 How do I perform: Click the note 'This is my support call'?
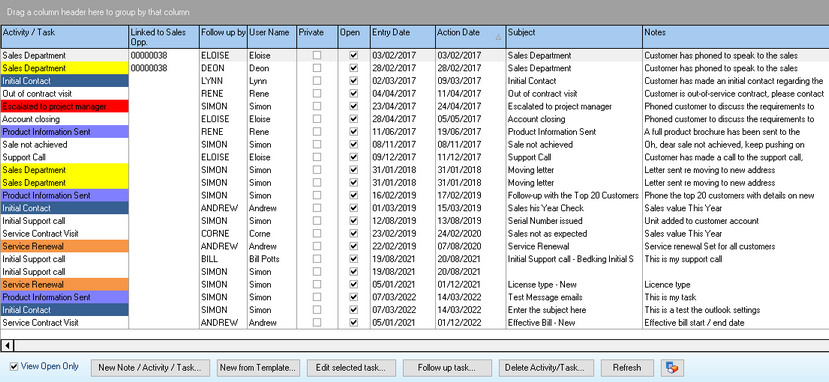pyautogui.click(x=735, y=259)
